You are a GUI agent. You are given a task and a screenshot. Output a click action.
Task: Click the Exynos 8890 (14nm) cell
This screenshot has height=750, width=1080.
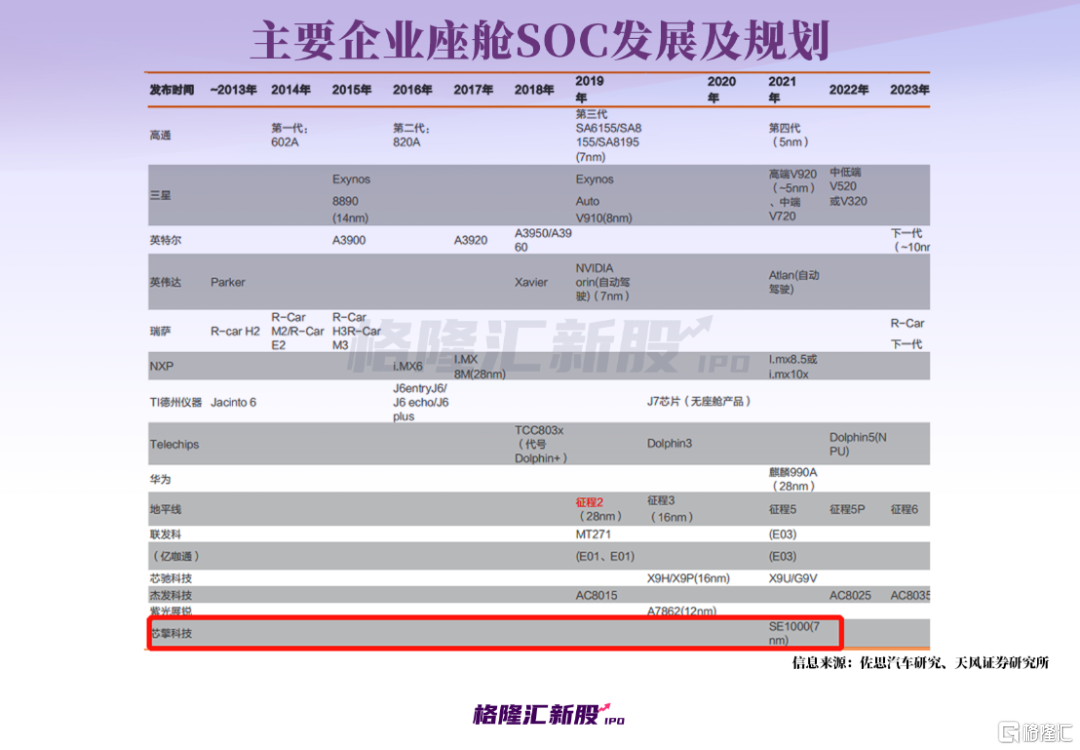point(351,198)
